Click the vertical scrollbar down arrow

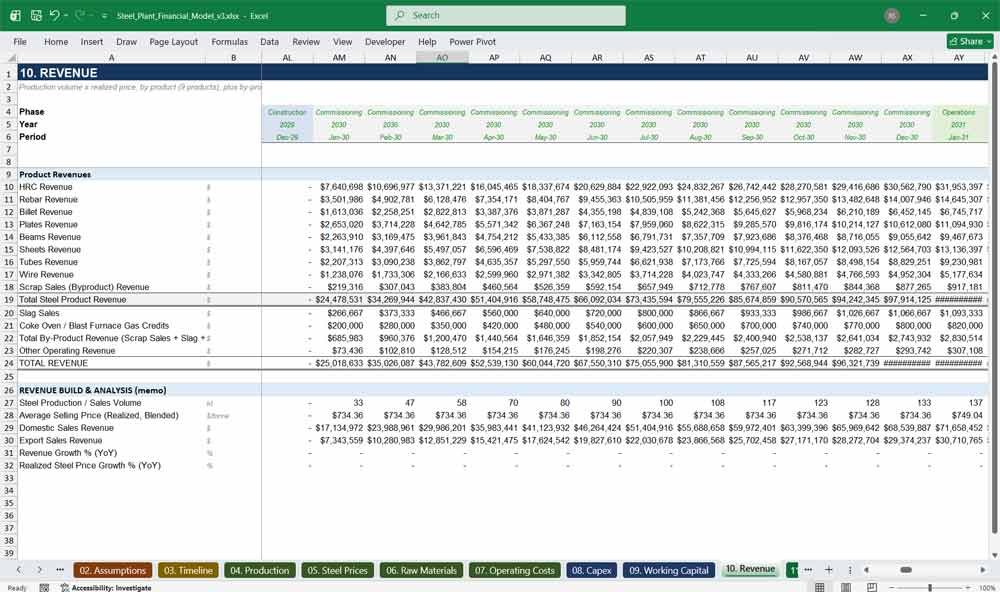(994, 555)
